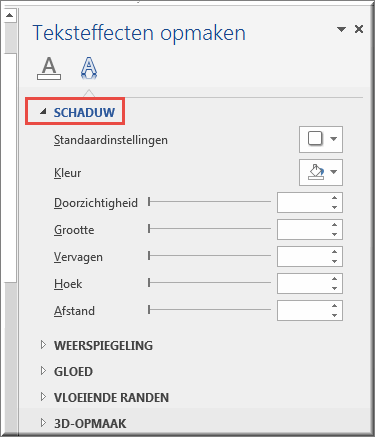Click the scrollbar up arrow at left
Screen dimensions: 375x437
[10, 15]
